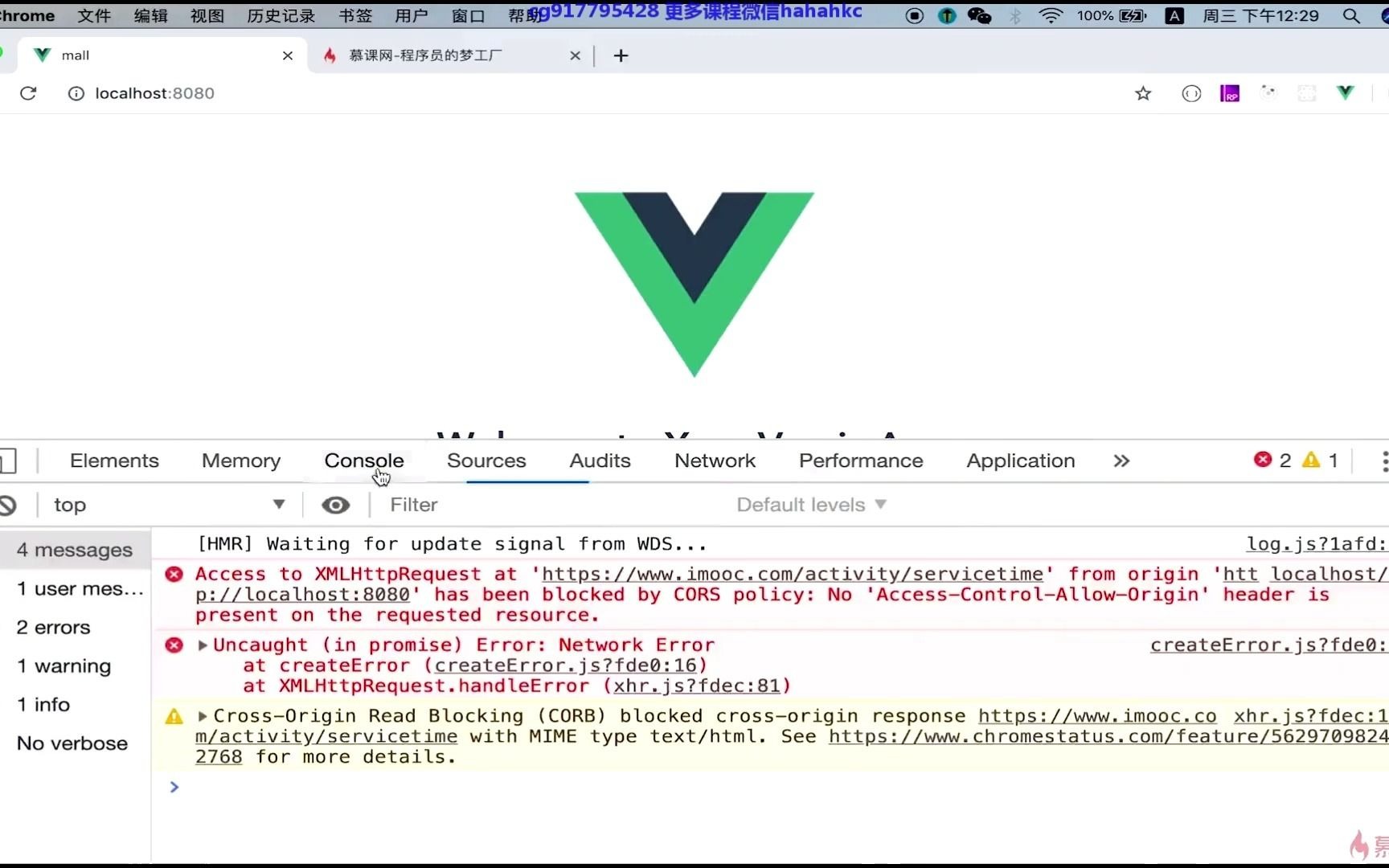Open the 书签 menu

(x=355, y=15)
